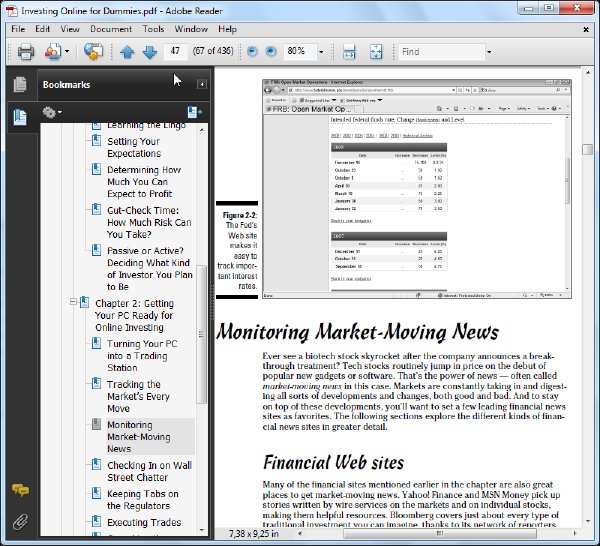Select bookmark Determining How Much You Can Expect
The image size is (600, 546).
[144, 182]
